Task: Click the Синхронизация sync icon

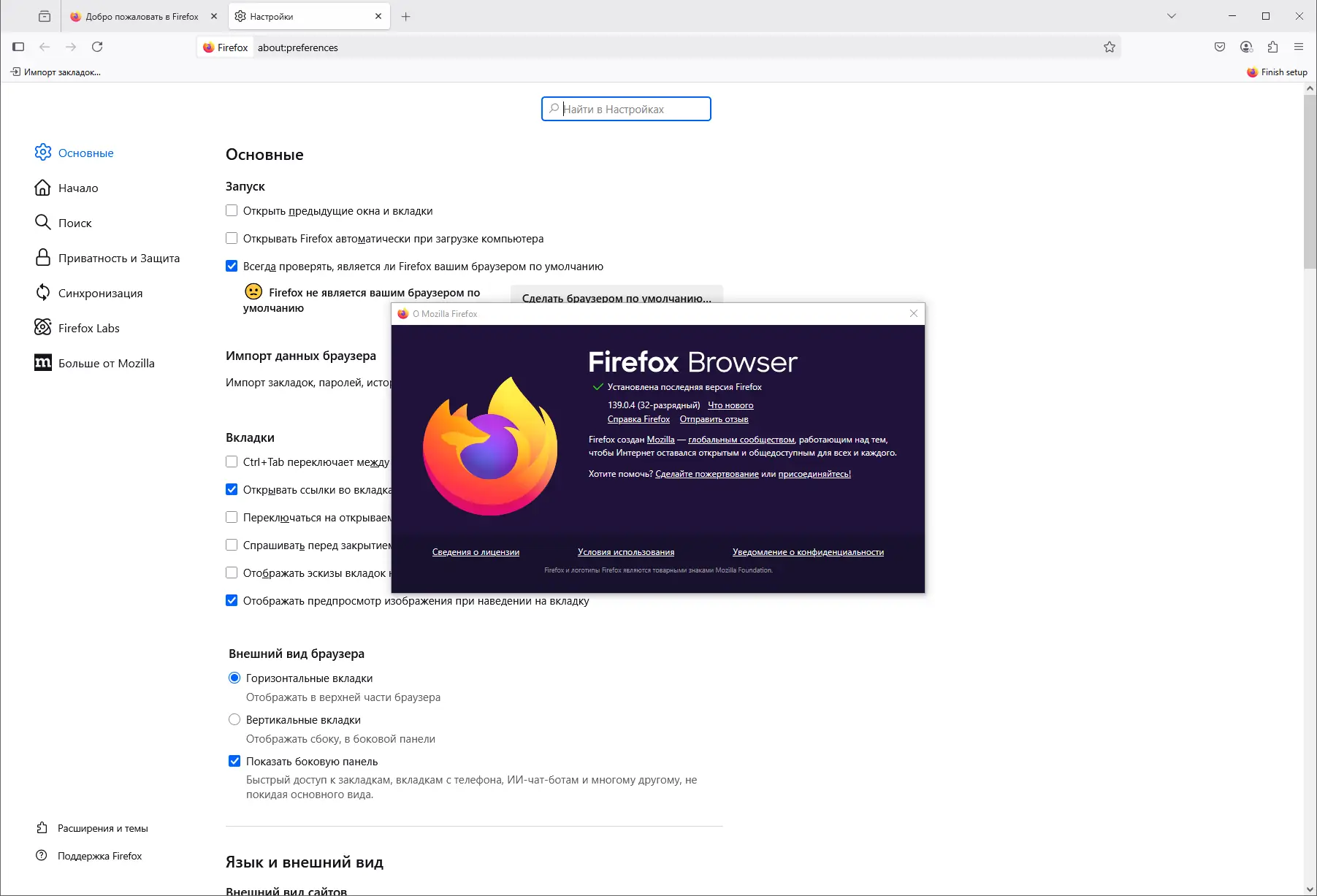Action: (x=43, y=292)
